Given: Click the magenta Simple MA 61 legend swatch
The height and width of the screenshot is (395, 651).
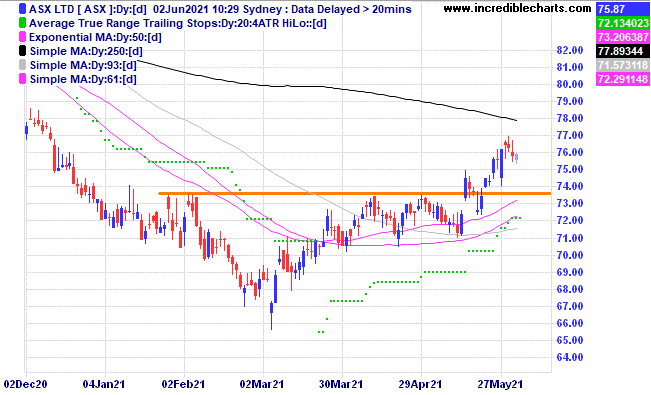Looking at the screenshot, I should coord(22,79).
